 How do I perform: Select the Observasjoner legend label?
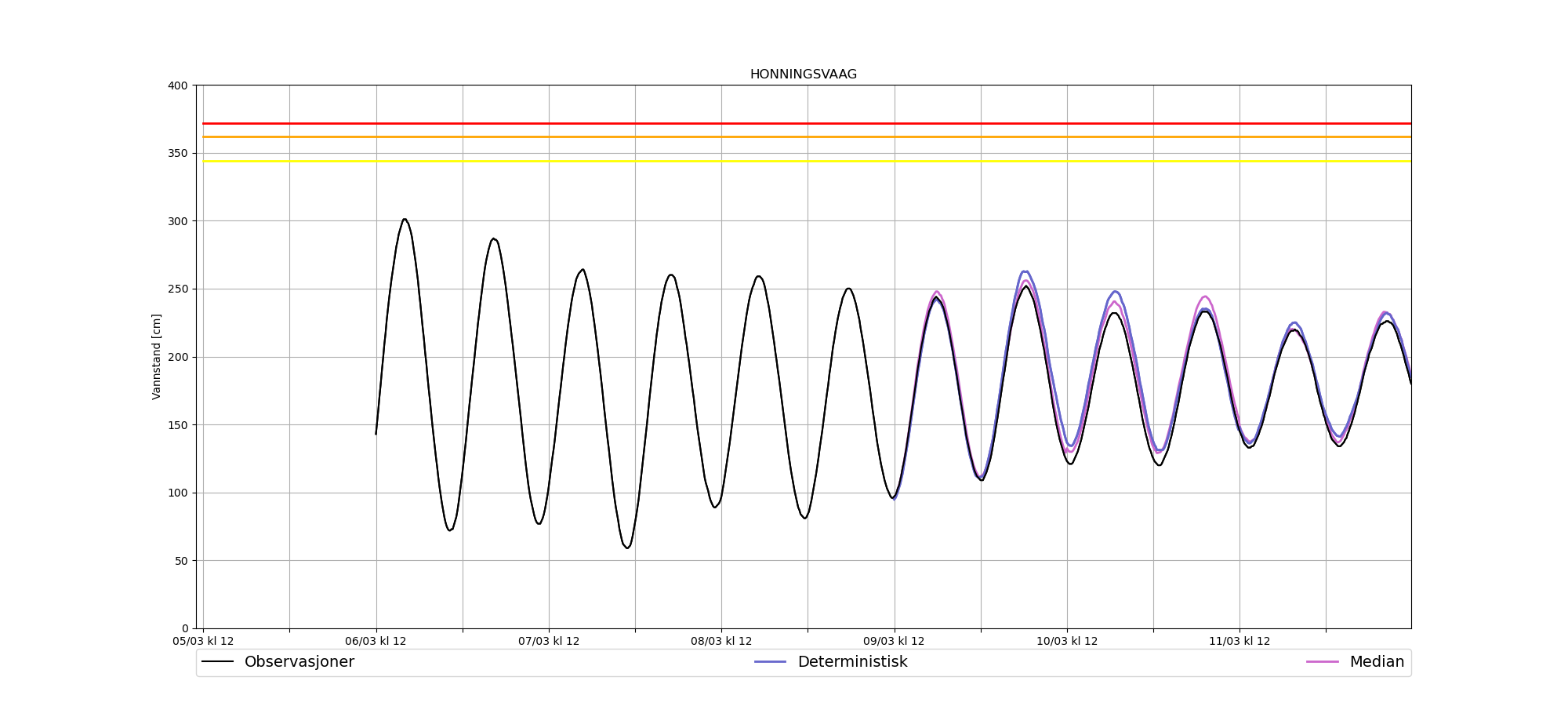pos(299,662)
